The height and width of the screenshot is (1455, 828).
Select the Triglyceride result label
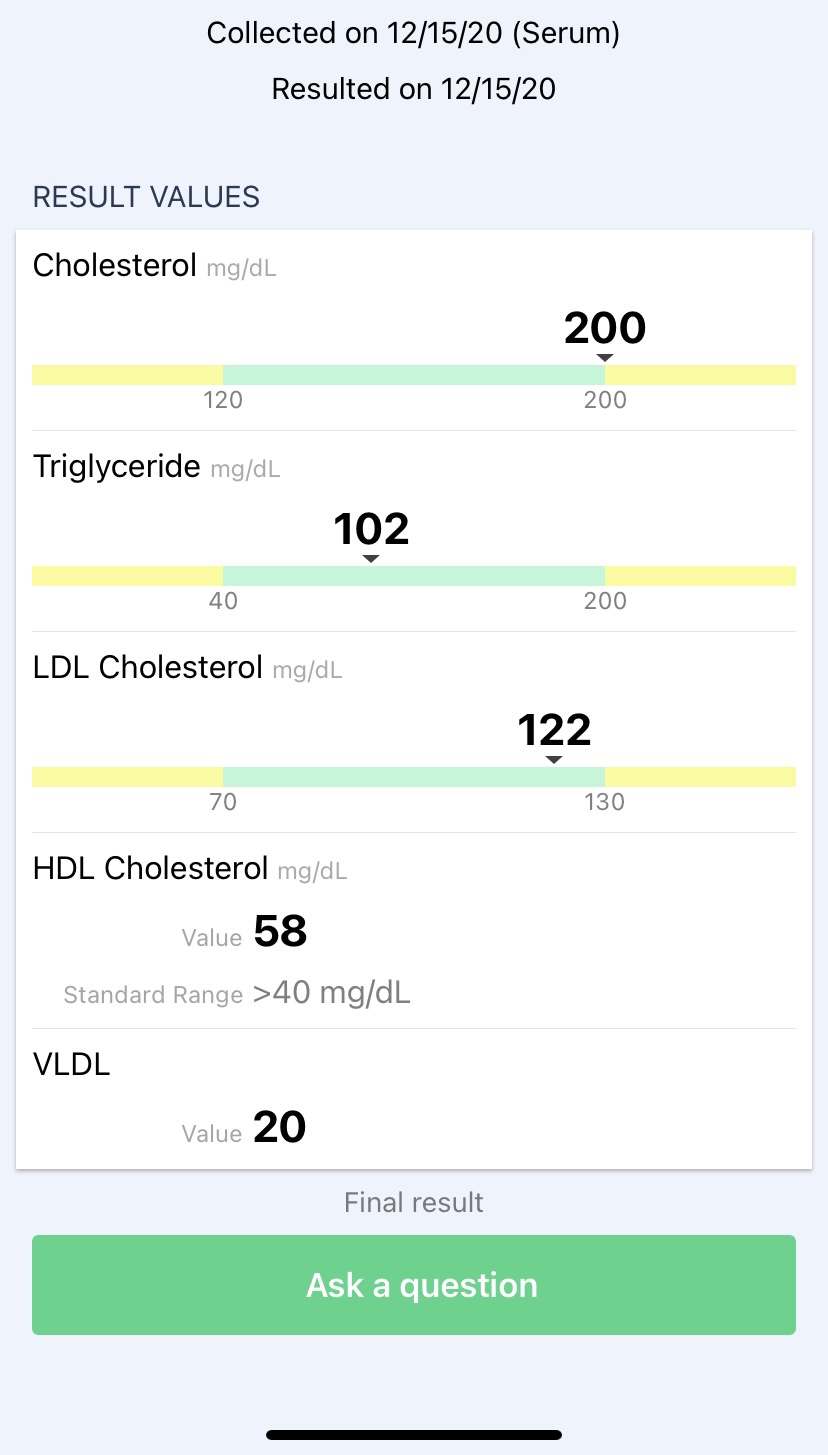pyautogui.click(x=117, y=466)
